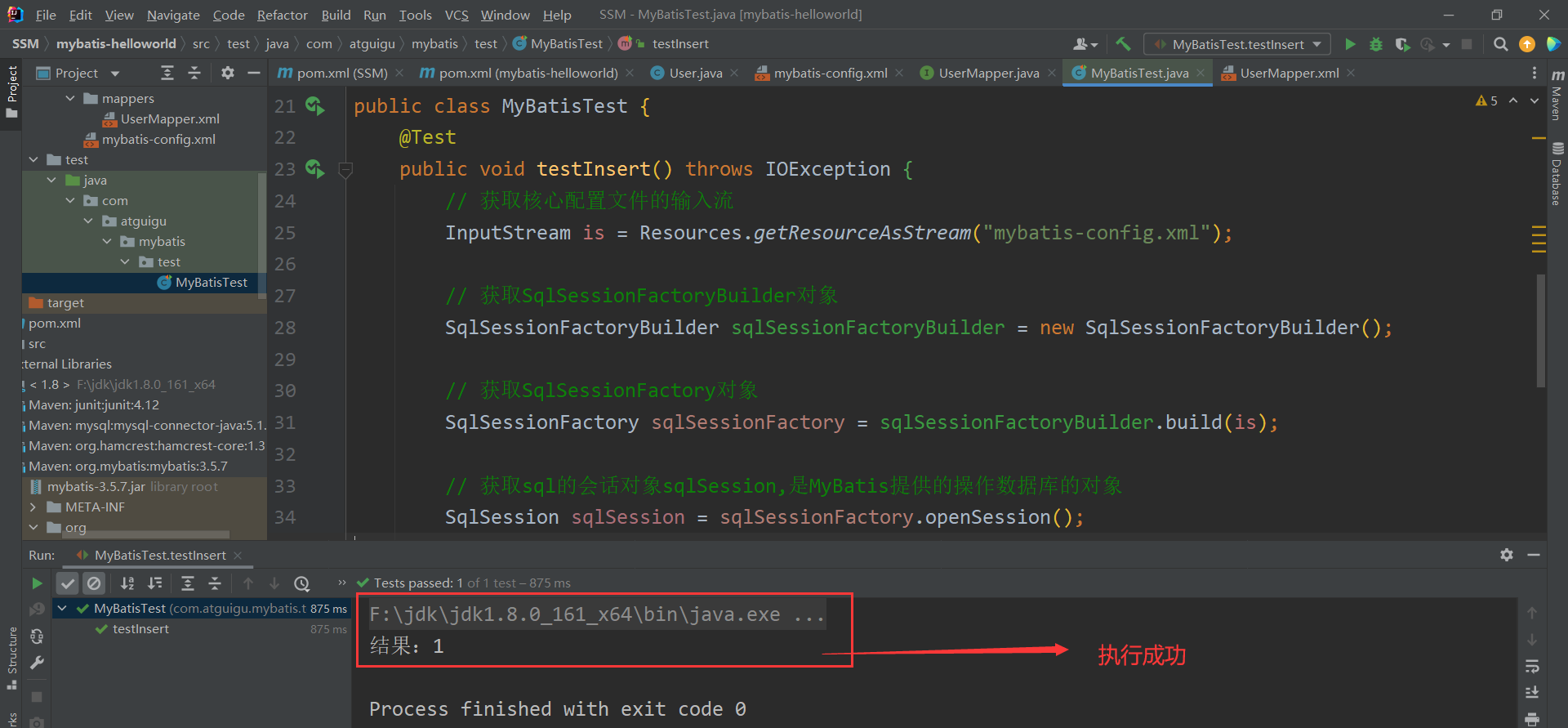Switch to User.java editor tab
Image resolution: width=1568 pixels, height=728 pixels.
tap(695, 73)
